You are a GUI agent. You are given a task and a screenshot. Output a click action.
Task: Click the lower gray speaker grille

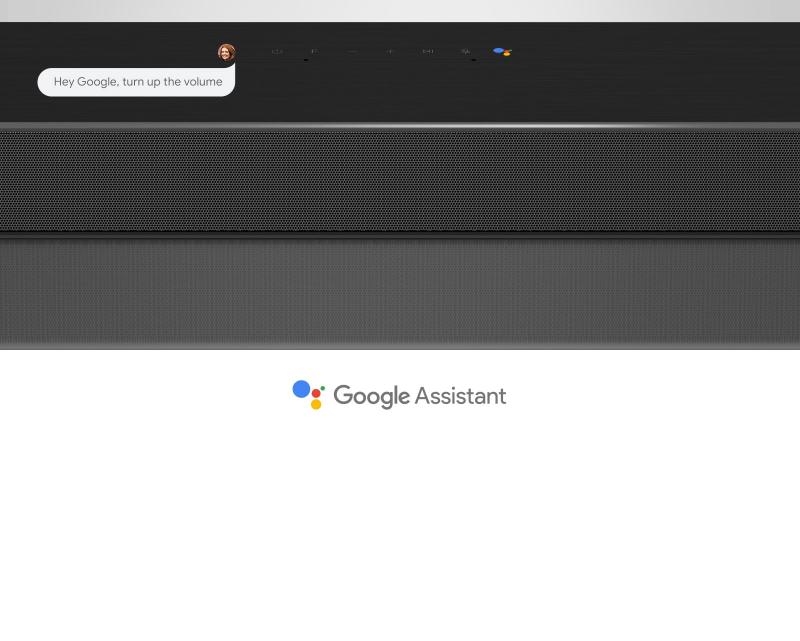[x=400, y=292]
